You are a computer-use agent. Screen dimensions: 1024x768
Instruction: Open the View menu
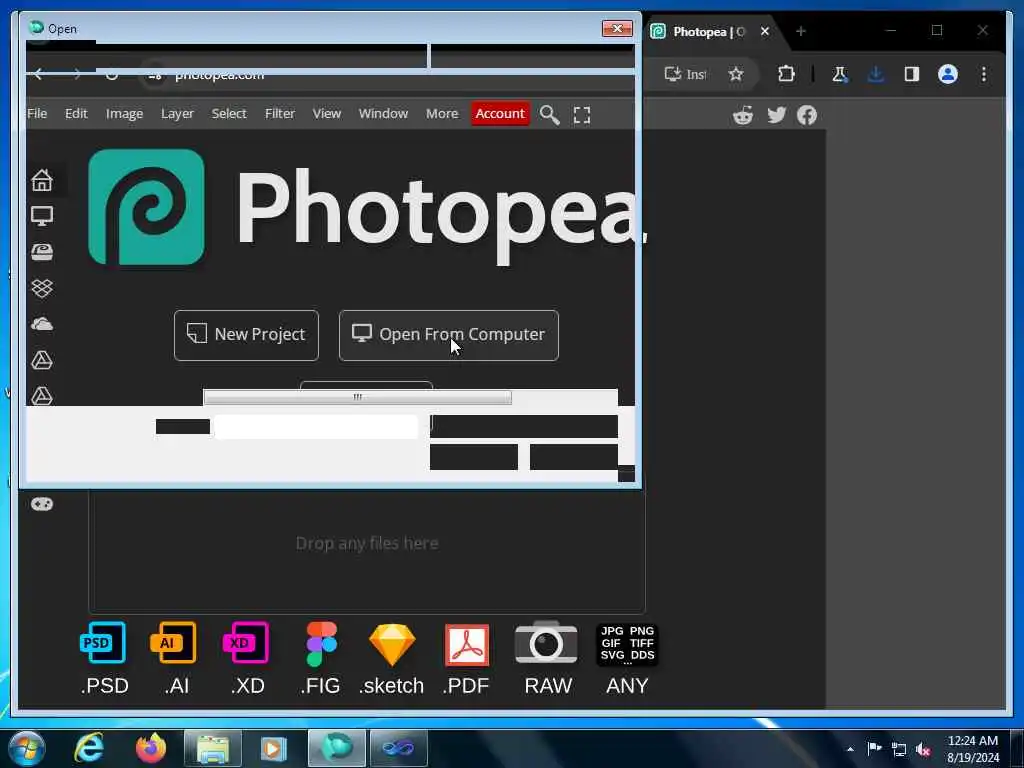(x=327, y=114)
